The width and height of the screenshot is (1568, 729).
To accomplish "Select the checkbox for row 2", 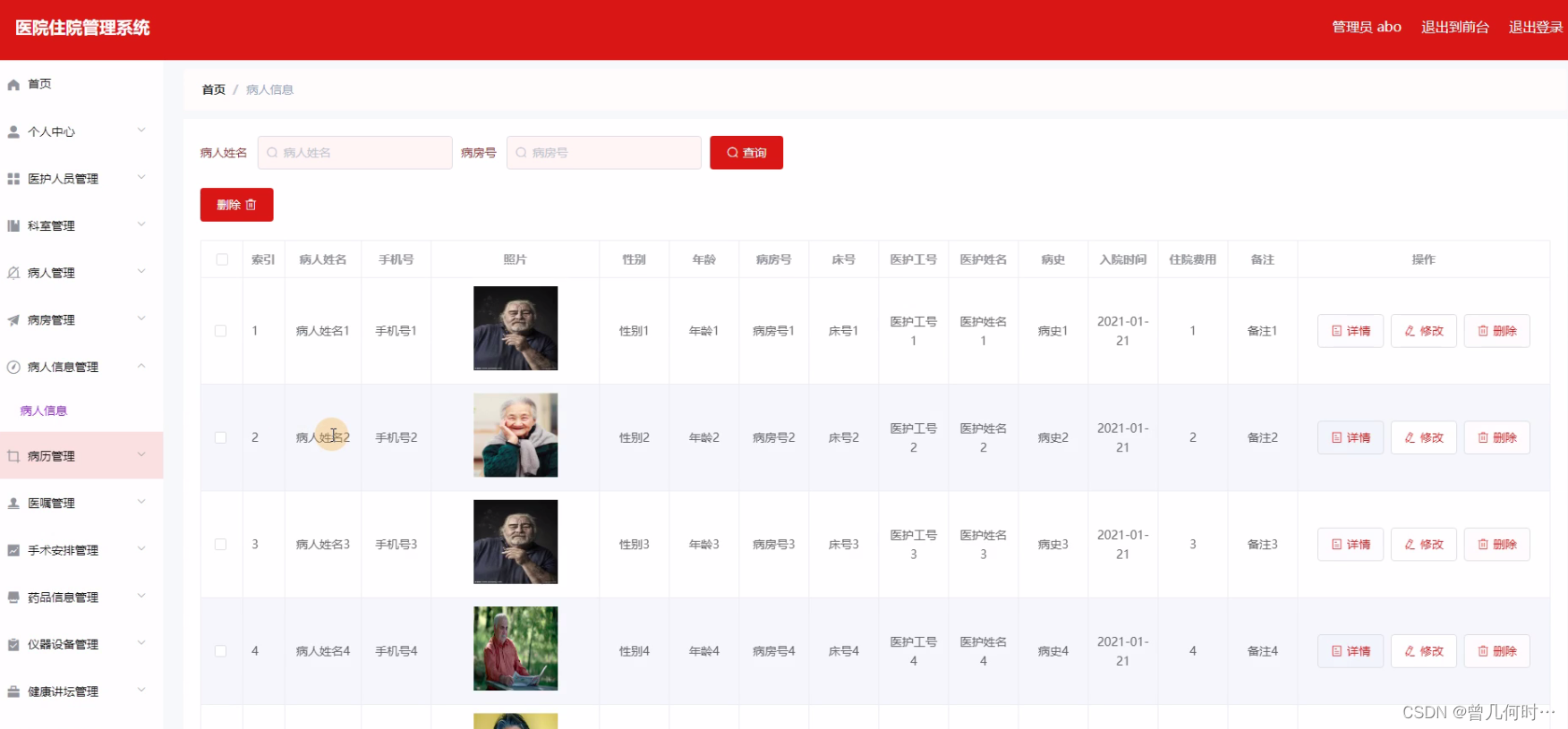I will click(x=220, y=437).
